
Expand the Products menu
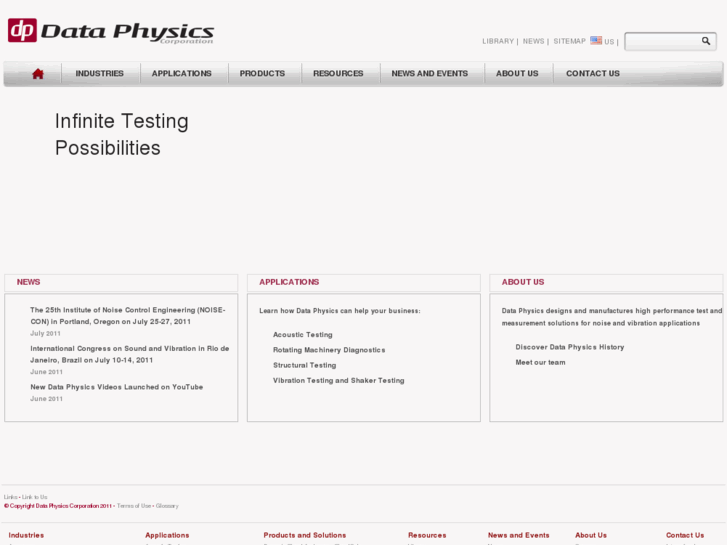click(262, 73)
